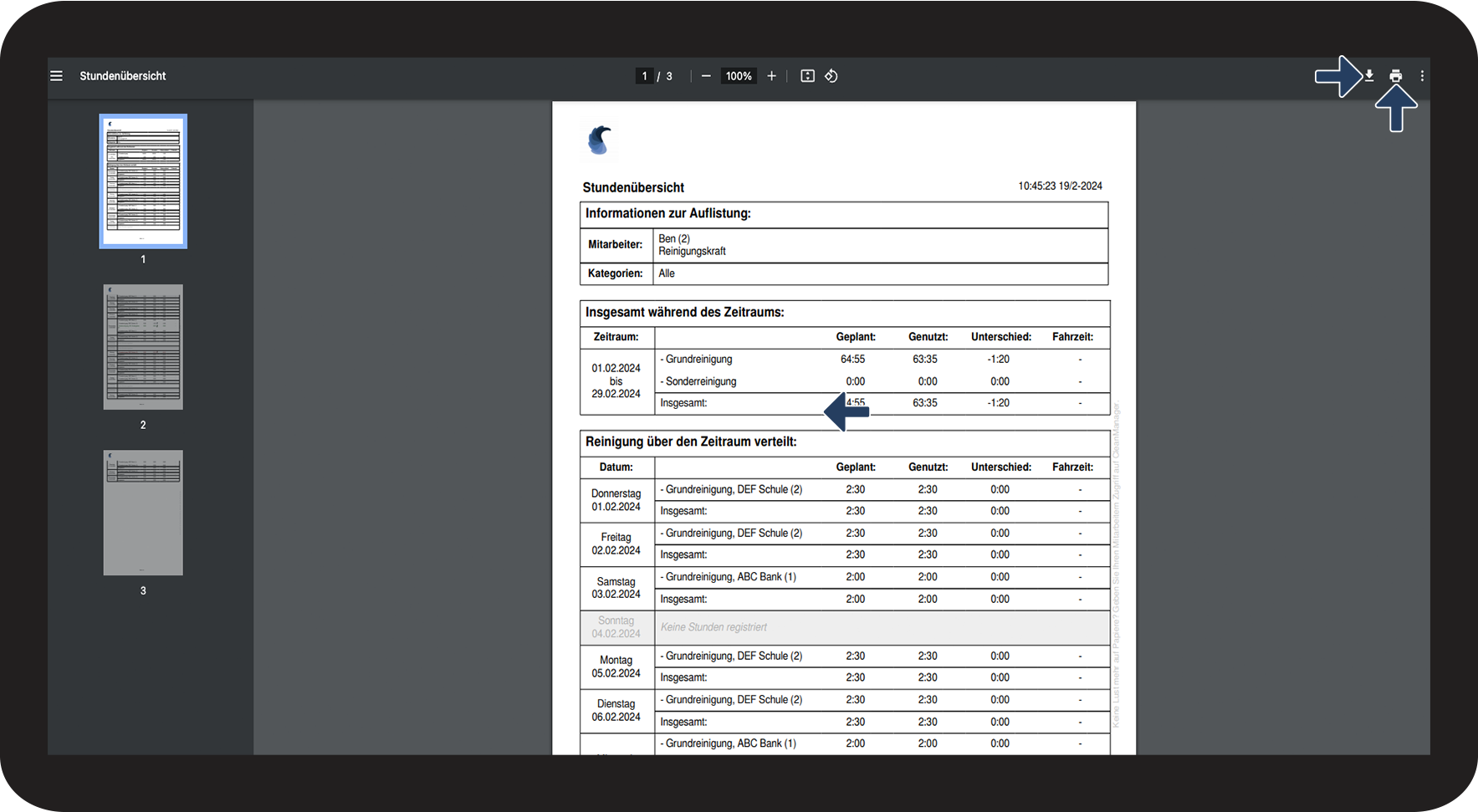Image resolution: width=1478 pixels, height=812 pixels.
Task: Print the Stundenübersicht document
Action: [x=1395, y=76]
